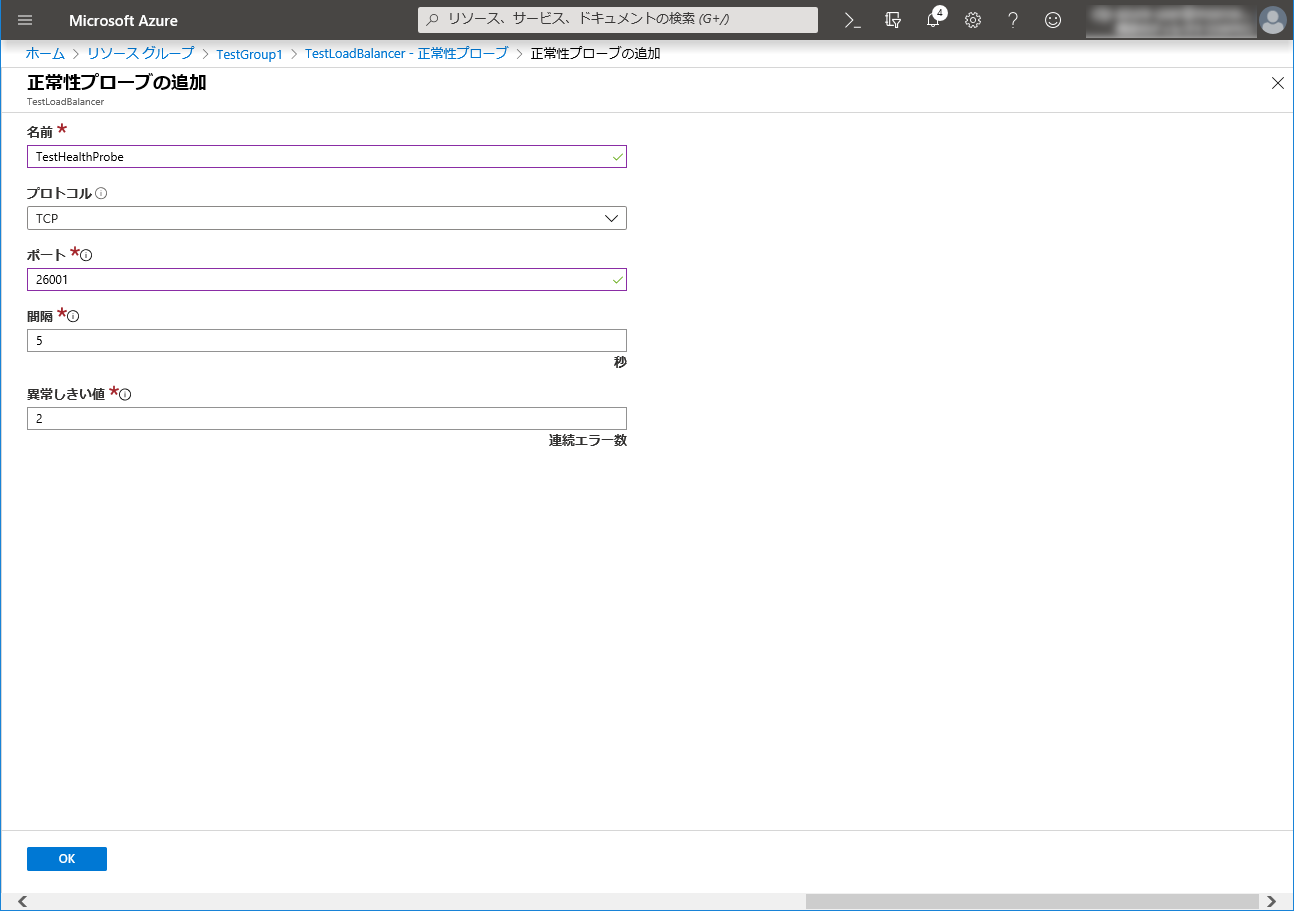The height and width of the screenshot is (911, 1294).
Task: Go to ホーム breadcrumb
Action: tap(45, 54)
